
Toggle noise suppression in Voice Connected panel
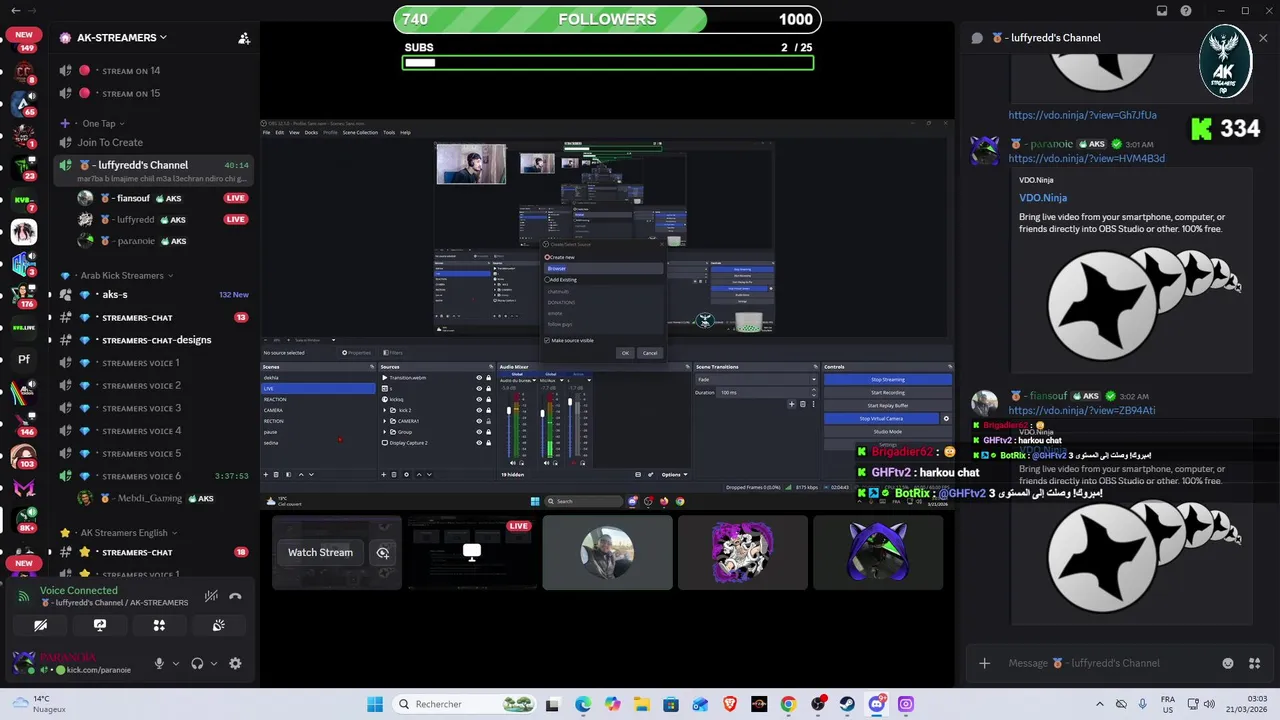211,596
